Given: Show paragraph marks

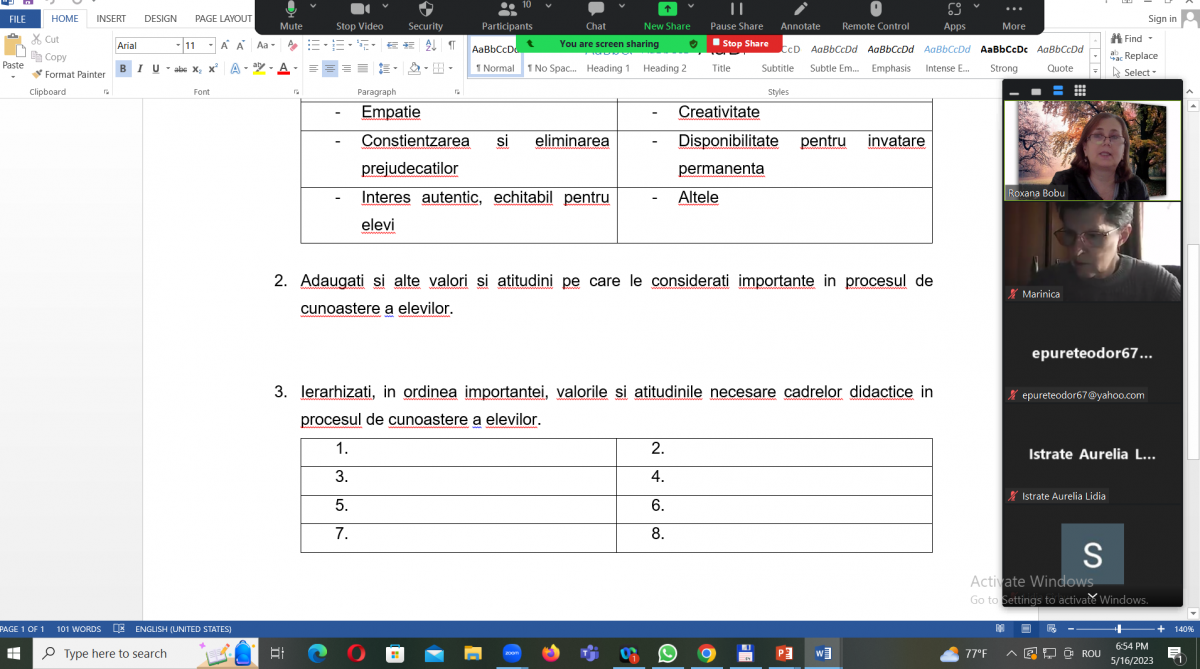Looking at the screenshot, I should [451, 46].
